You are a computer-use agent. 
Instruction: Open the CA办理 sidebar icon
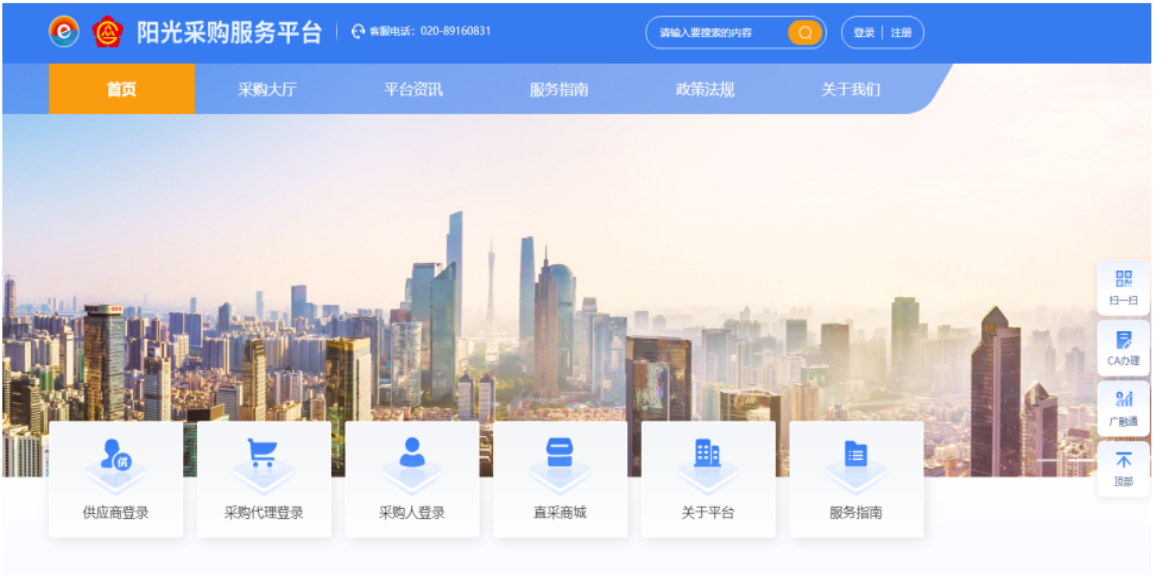[x=1123, y=341]
